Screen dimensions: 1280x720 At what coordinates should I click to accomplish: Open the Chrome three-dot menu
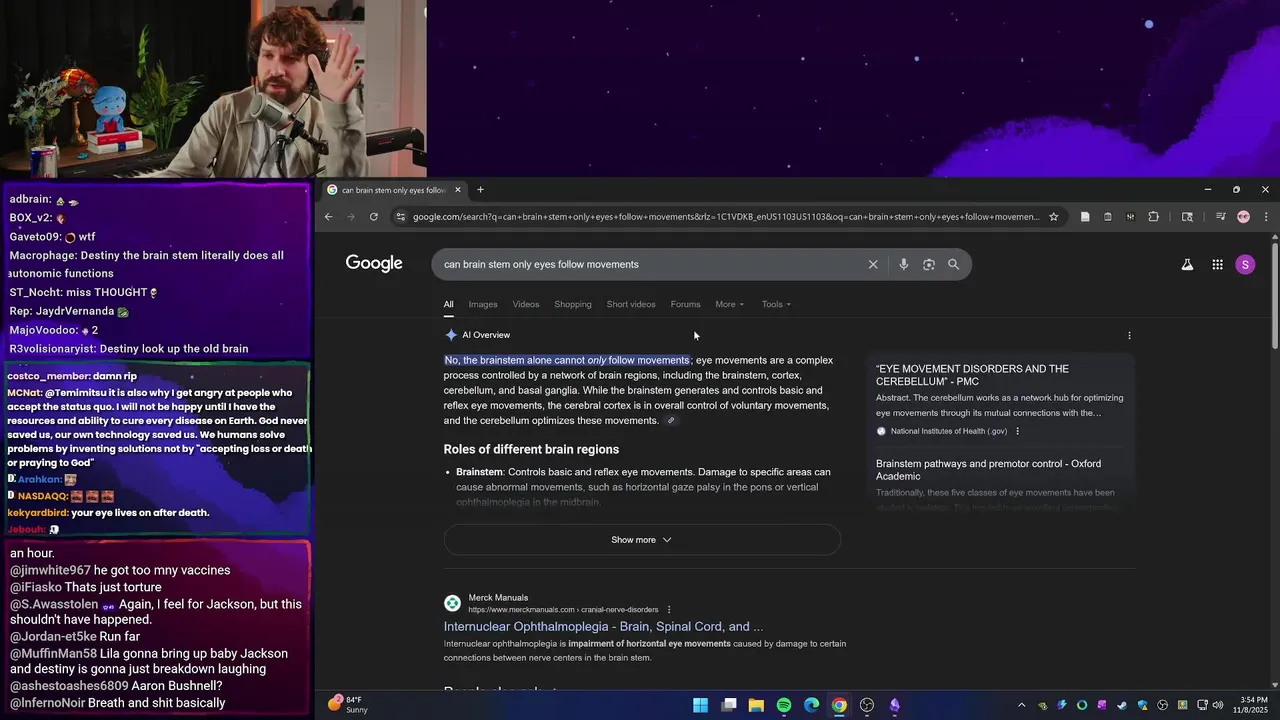pyautogui.click(x=1265, y=217)
